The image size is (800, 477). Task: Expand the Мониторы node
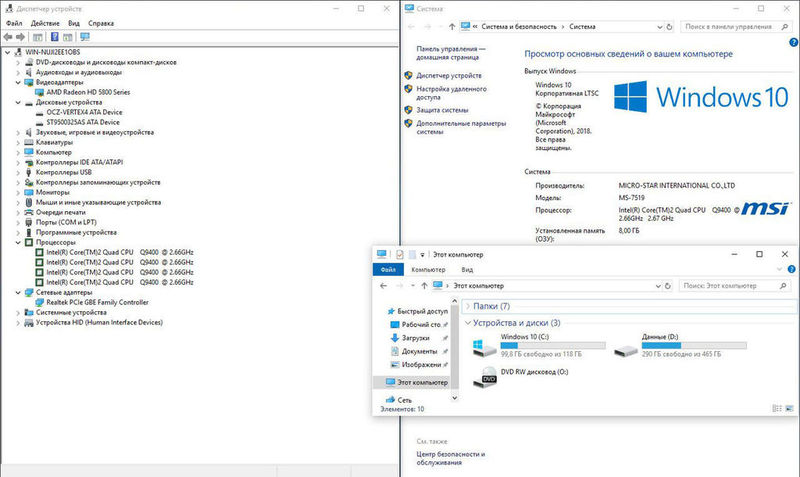point(18,192)
